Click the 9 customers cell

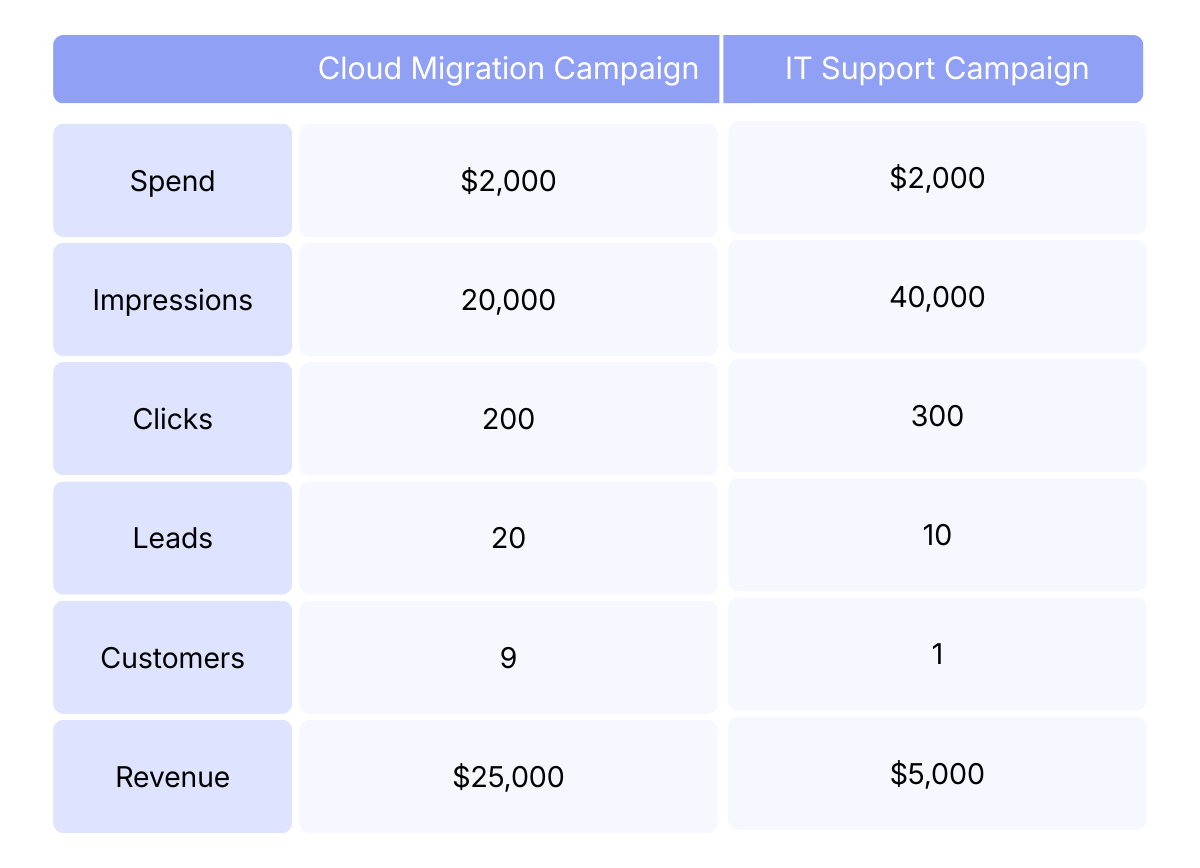508,658
